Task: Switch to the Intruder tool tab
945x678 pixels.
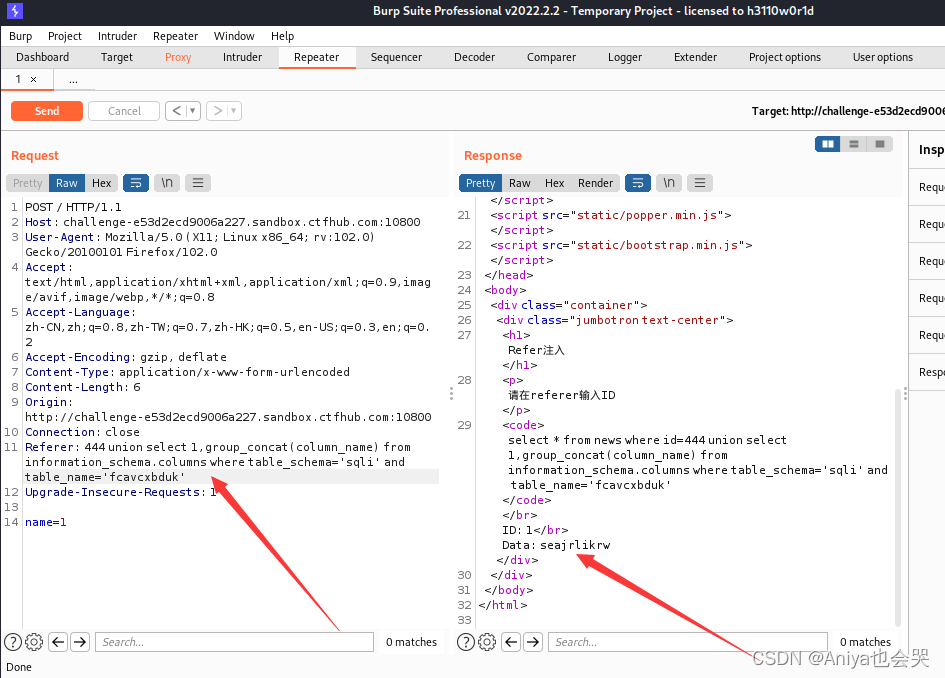Action: point(242,57)
